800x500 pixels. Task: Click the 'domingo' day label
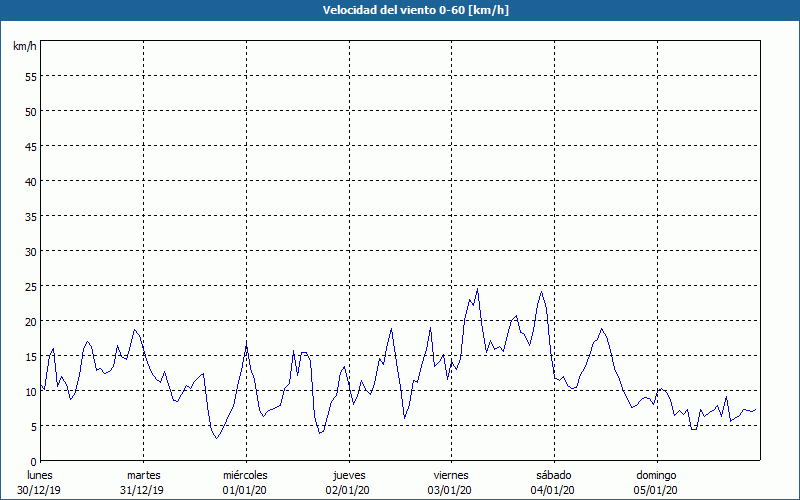pos(656,475)
